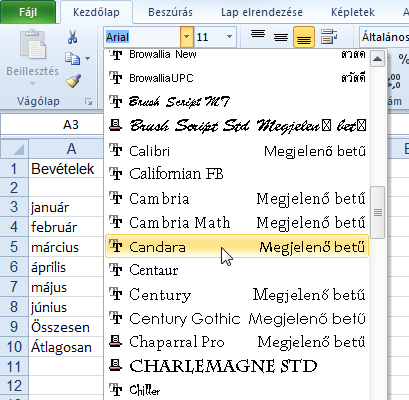Viewport: 409px width, 400px height.
Task: Click cell containing Összesen
Action: click(66, 327)
